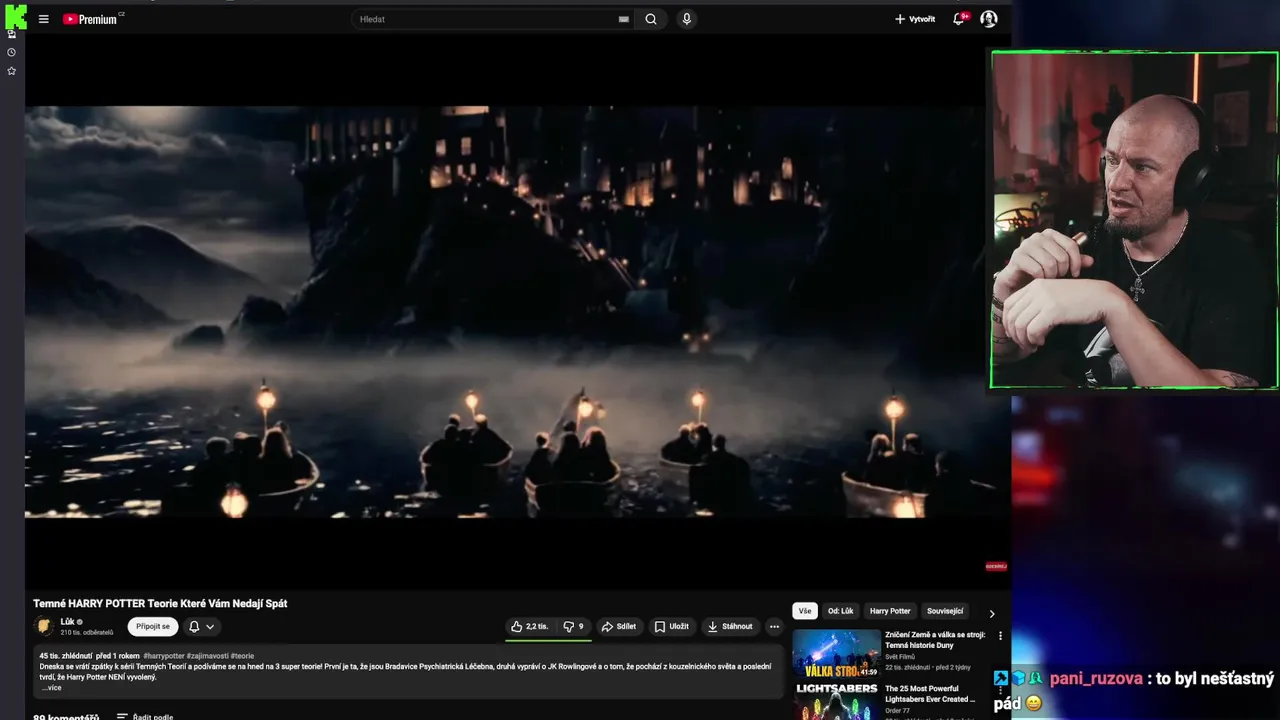1280x720 pixels.
Task: Click the video title Temné HARRY POTTER Teorie
Action: [x=160, y=604]
